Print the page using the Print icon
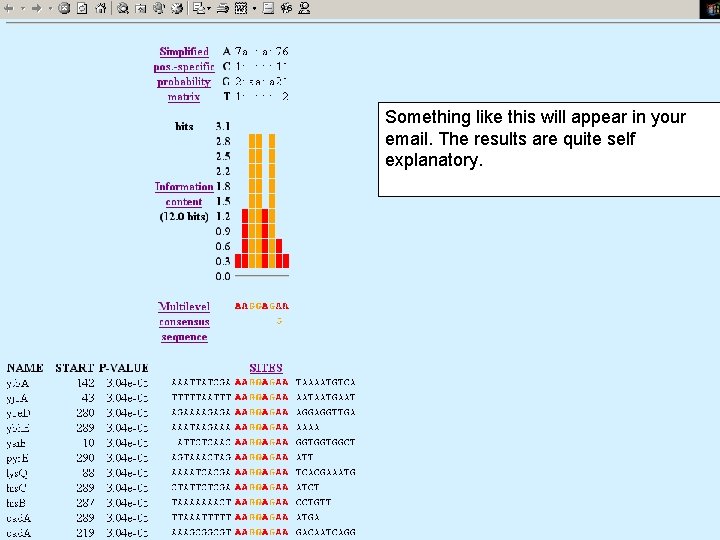Screen dimensions: 720x540 (223, 8)
